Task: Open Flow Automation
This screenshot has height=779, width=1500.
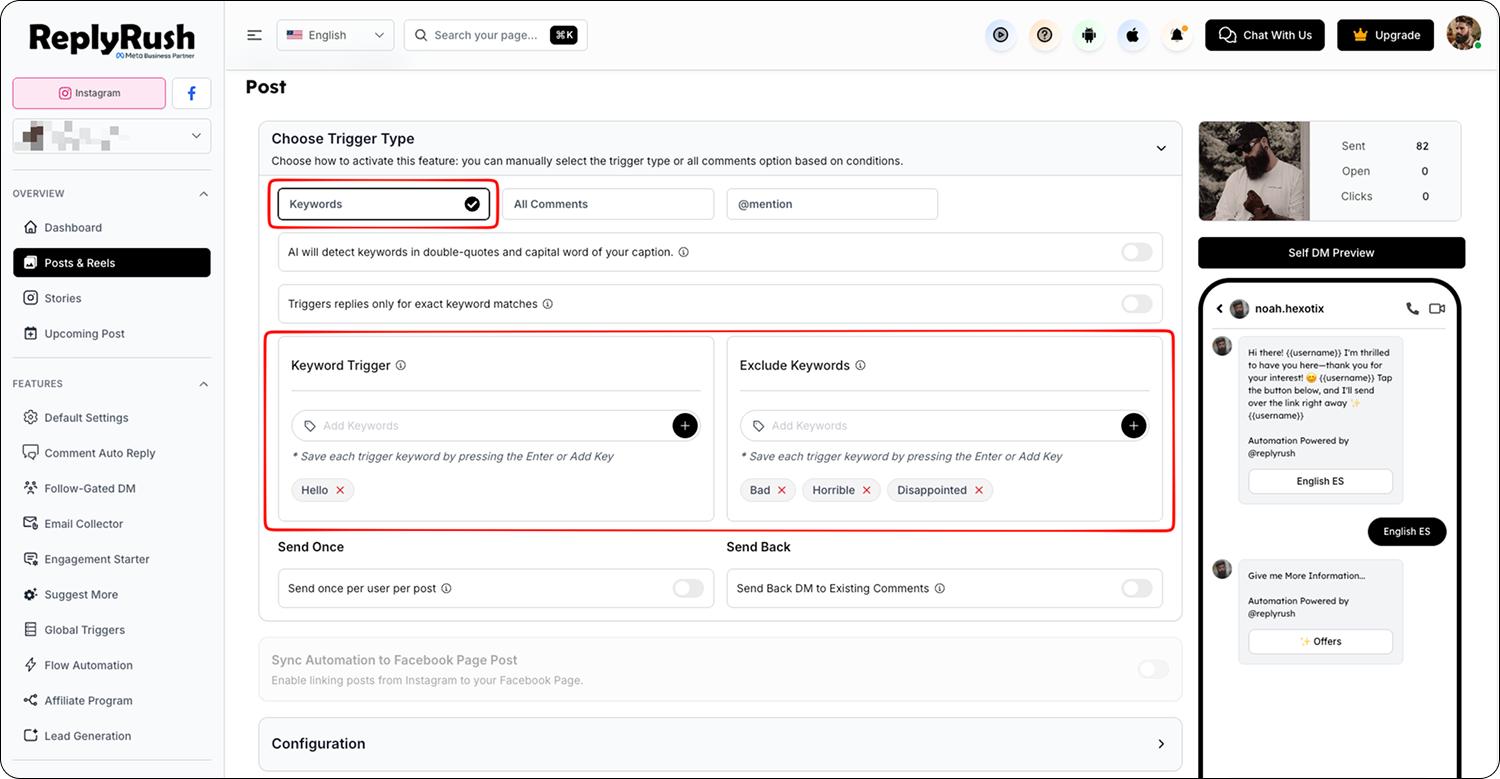Action: coord(112,665)
